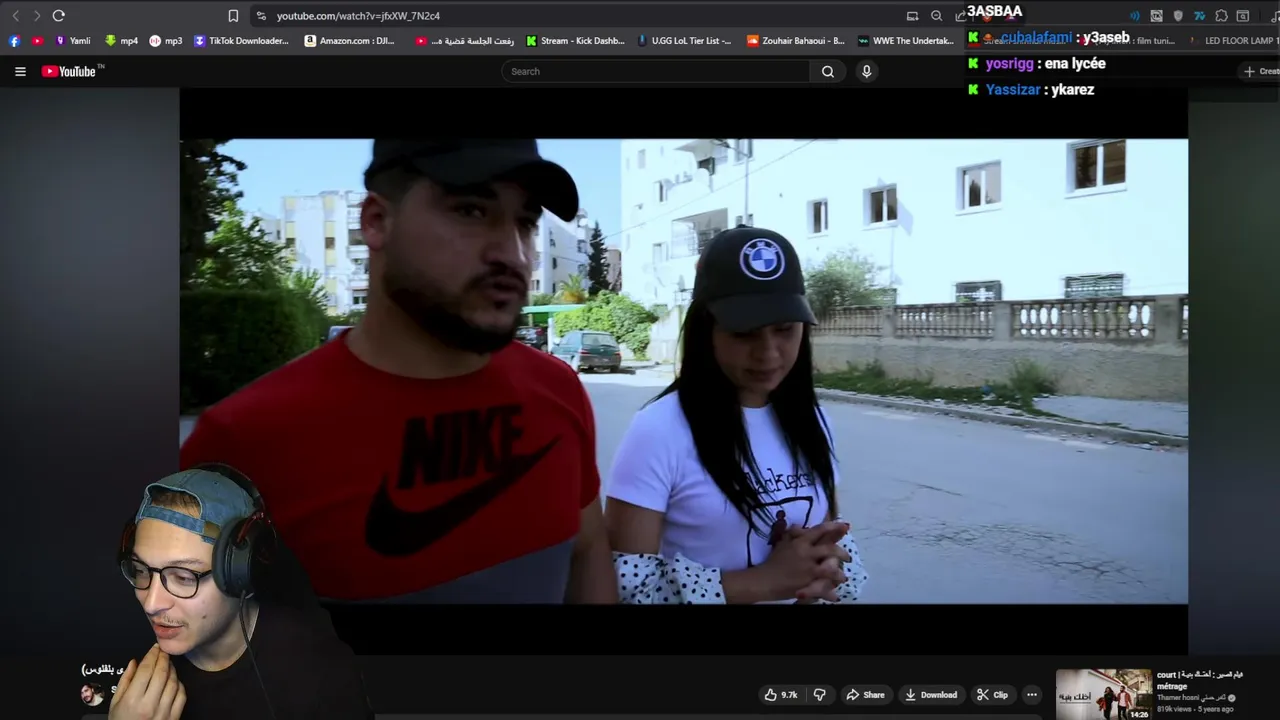Reload the page with the browser refresh icon
1280x720 pixels.
pyautogui.click(x=58, y=16)
